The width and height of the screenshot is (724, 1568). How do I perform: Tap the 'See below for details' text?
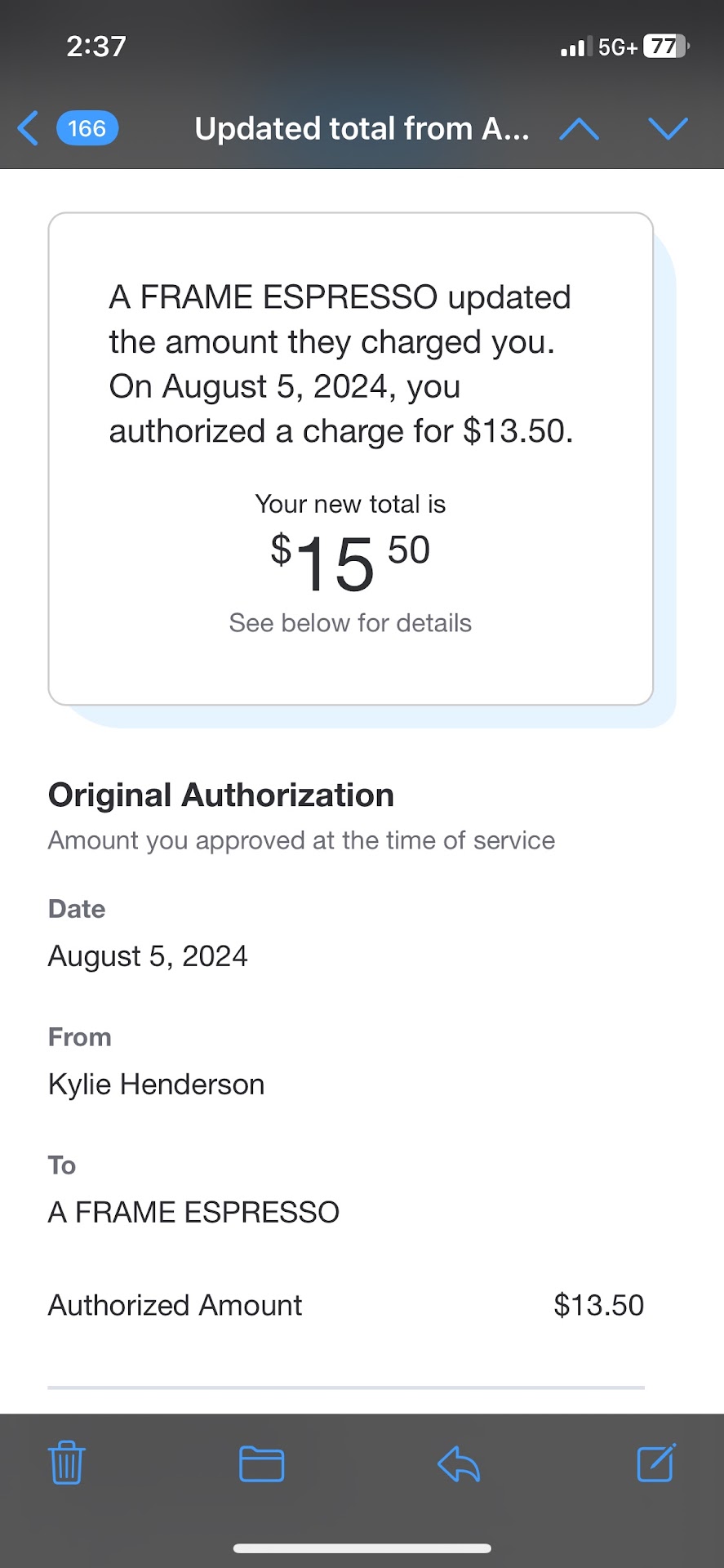click(350, 623)
